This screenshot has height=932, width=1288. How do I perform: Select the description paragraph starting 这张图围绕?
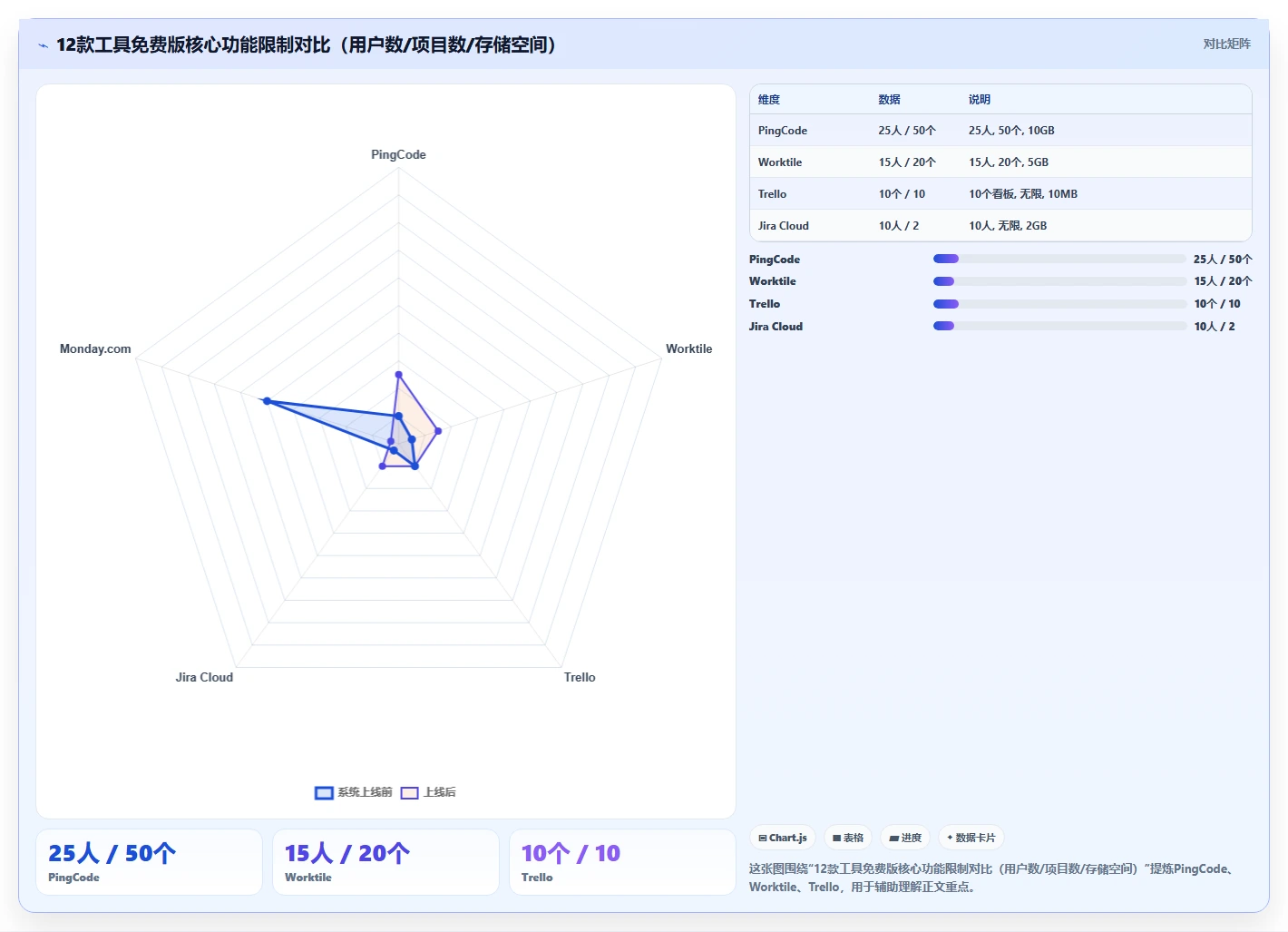point(993,878)
